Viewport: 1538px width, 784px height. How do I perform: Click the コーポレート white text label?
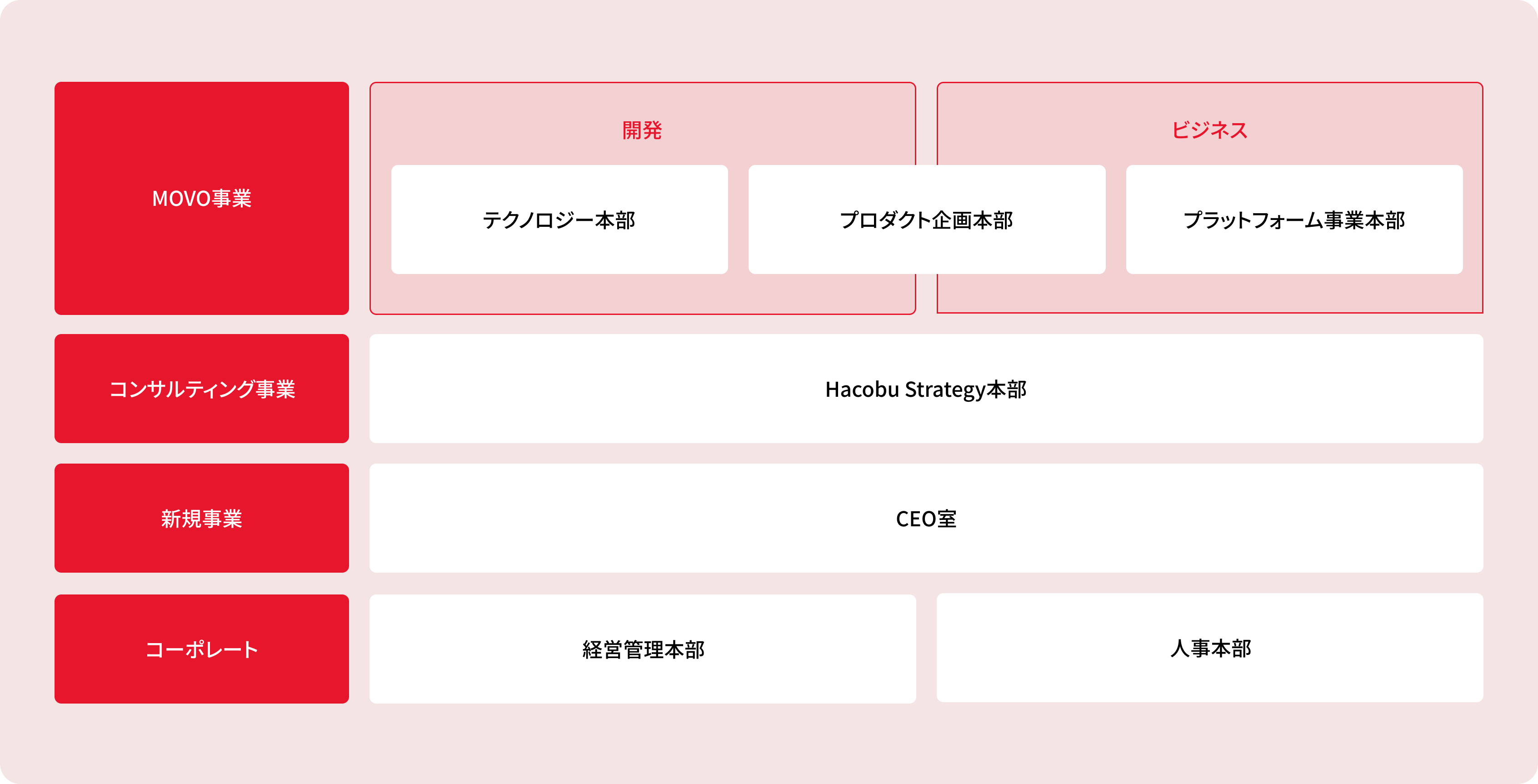click(202, 649)
